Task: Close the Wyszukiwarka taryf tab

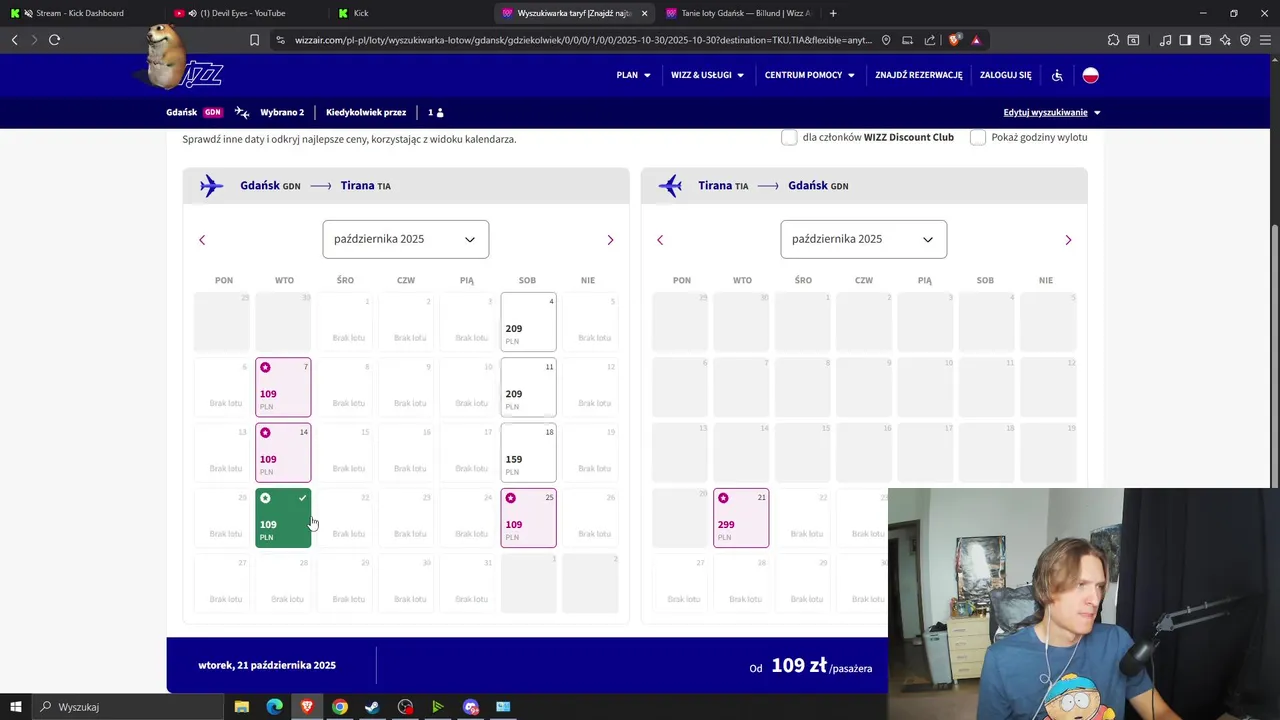Action: click(x=644, y=13)
